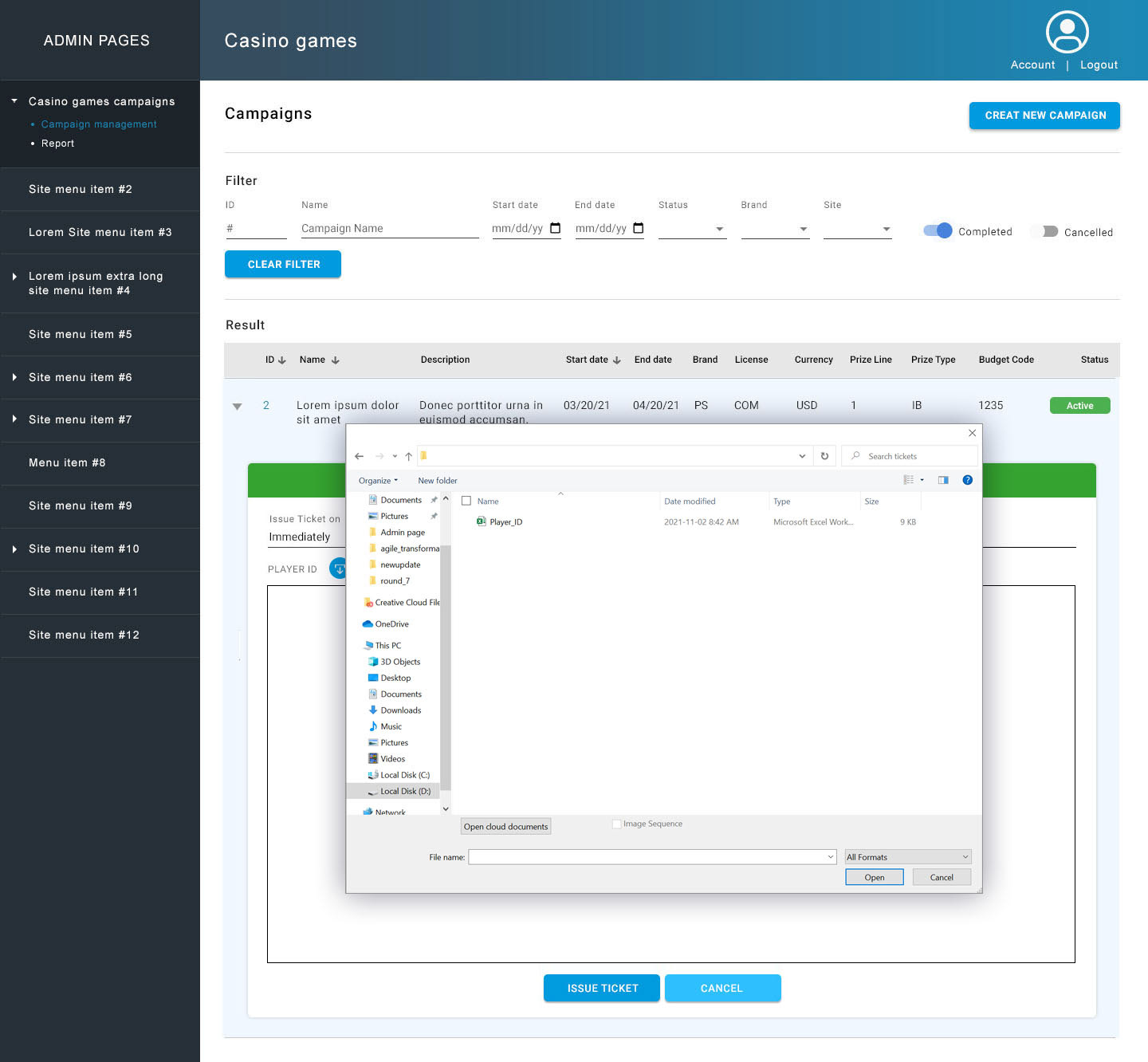This screenshot has height=1062, width=1148.
Task: Open Music under This PC
Action: point(385,726)
